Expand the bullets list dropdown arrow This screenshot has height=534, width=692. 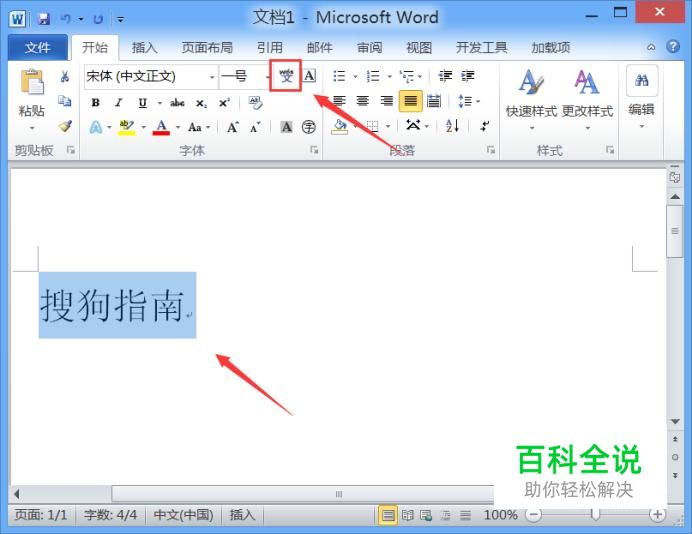click(x=355, y=76)
